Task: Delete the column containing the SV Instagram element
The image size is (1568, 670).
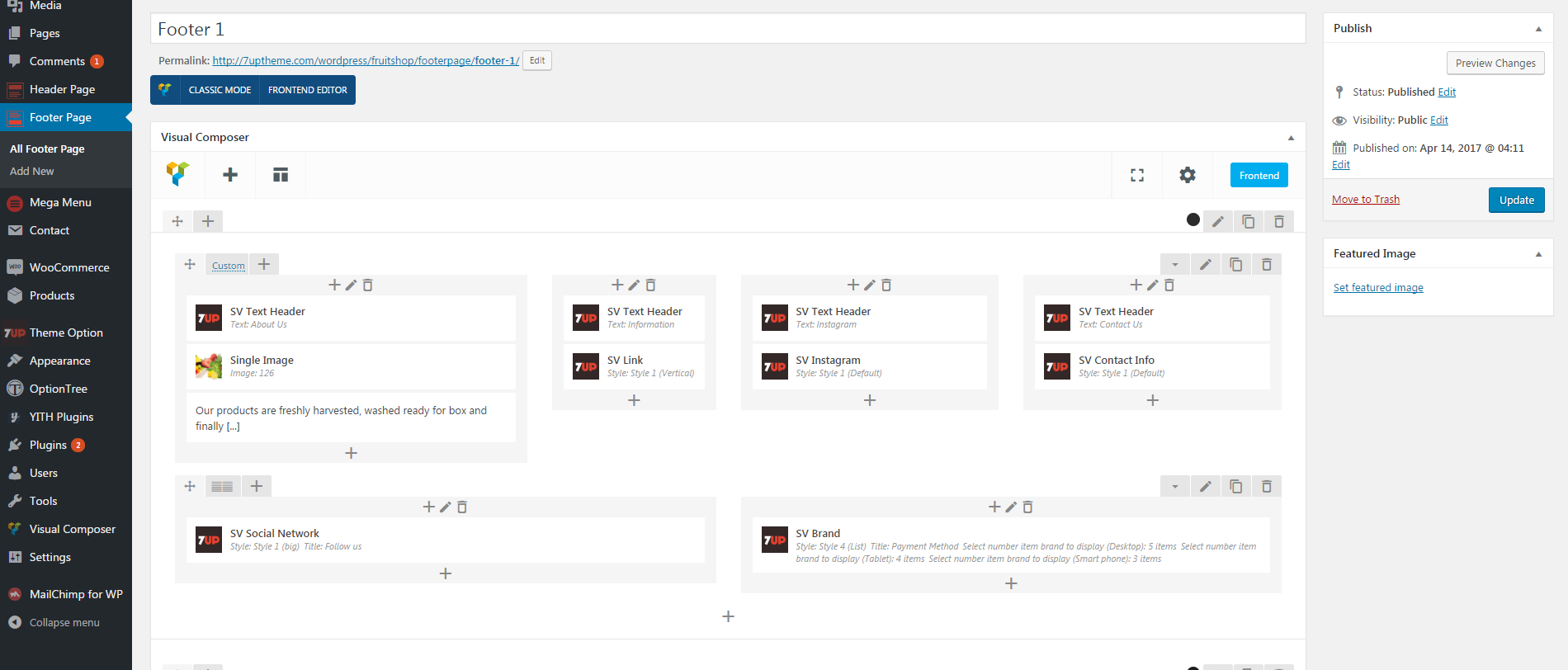Action: [886, 285]
